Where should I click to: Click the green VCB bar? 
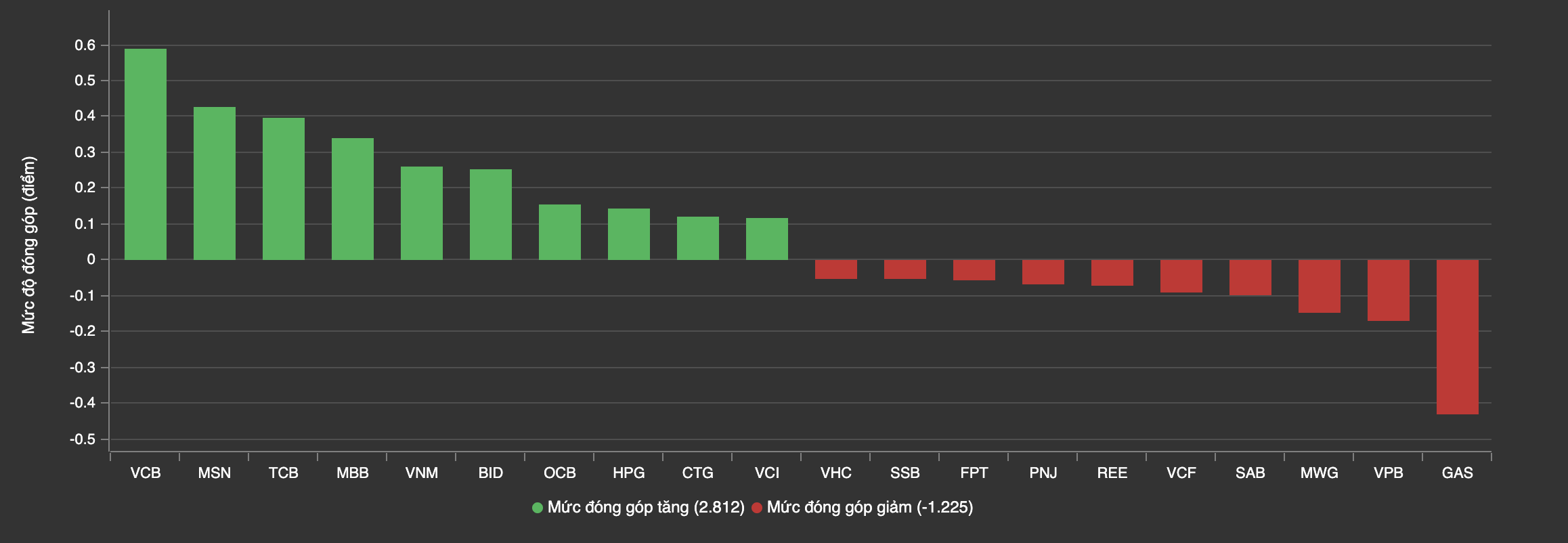click(146, 154)
